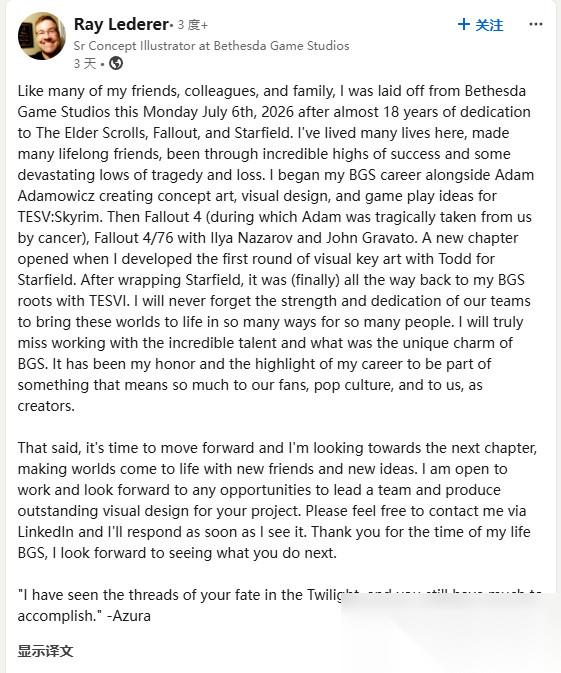Click the paragraph starting That said

click(x=277, y=500)
